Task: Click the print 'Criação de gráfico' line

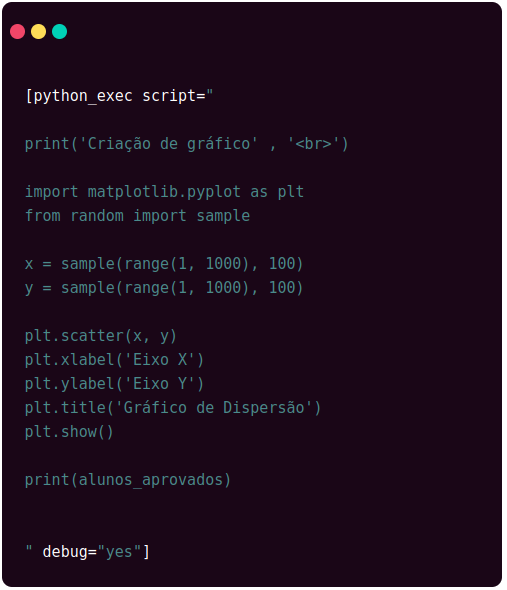Action: [187, 144]
